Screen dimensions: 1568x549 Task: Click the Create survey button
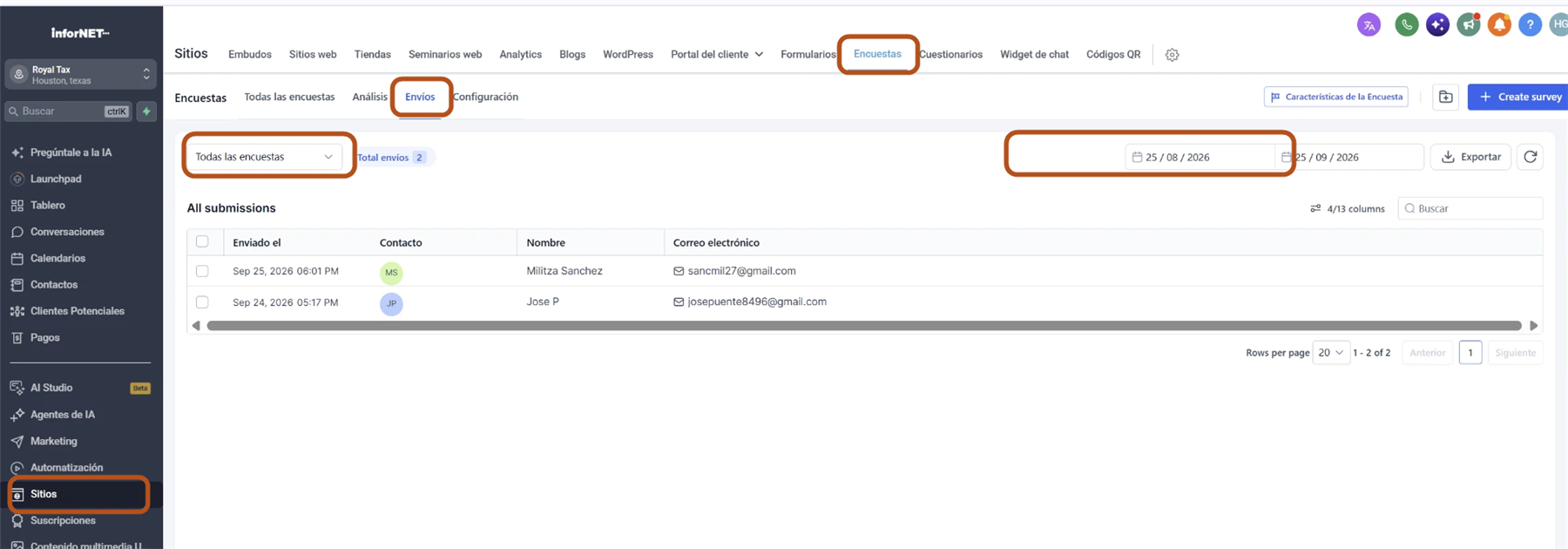[1519, 97]
